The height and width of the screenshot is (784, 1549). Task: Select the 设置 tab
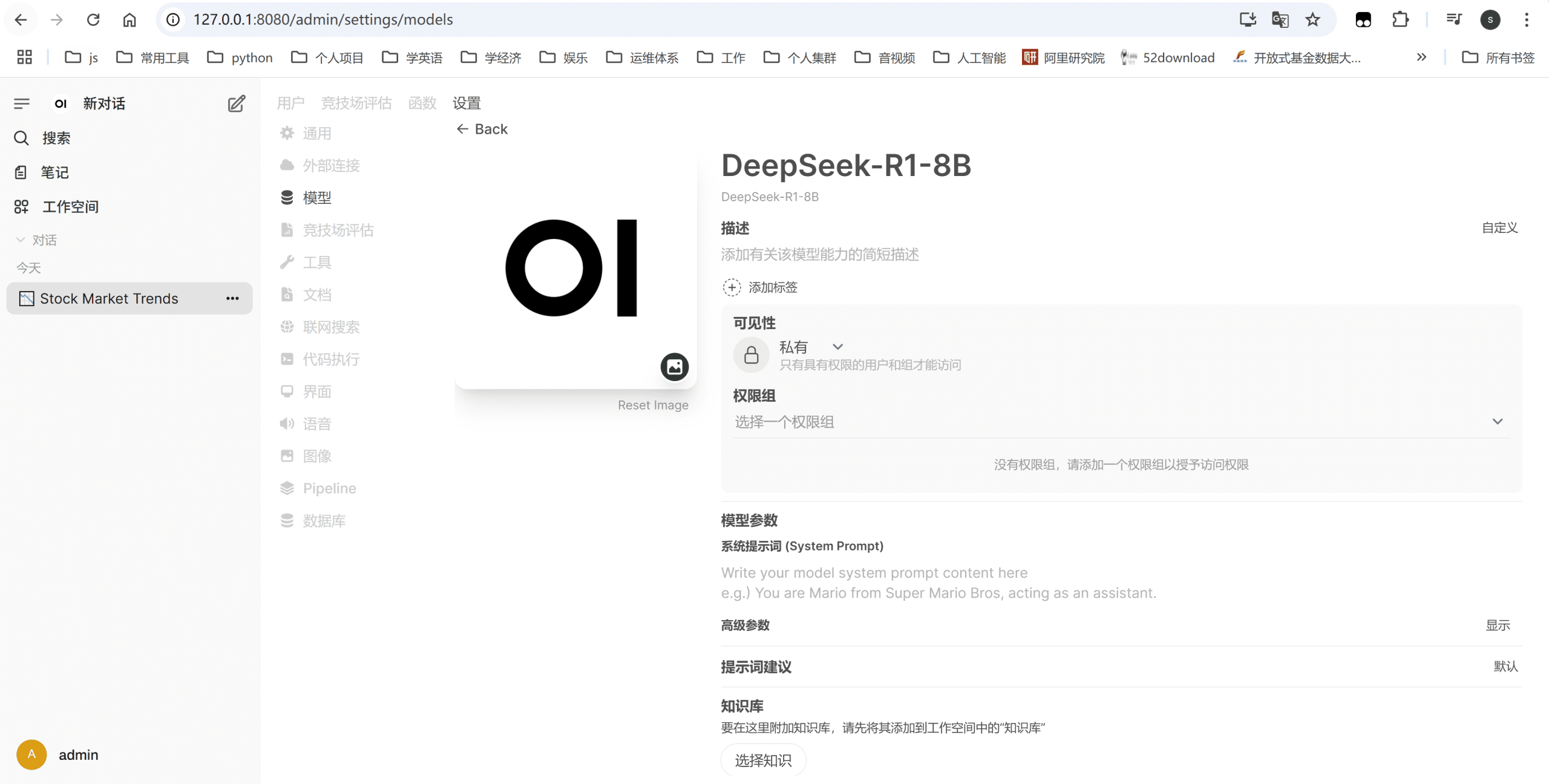[x=467, y=103]
